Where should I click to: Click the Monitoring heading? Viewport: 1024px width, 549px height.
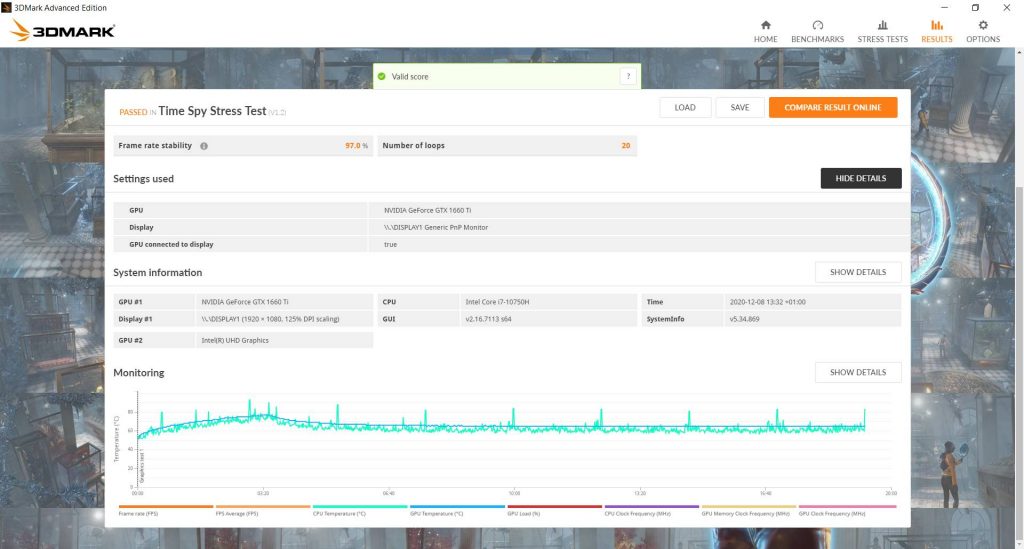[x=138, y=373]
